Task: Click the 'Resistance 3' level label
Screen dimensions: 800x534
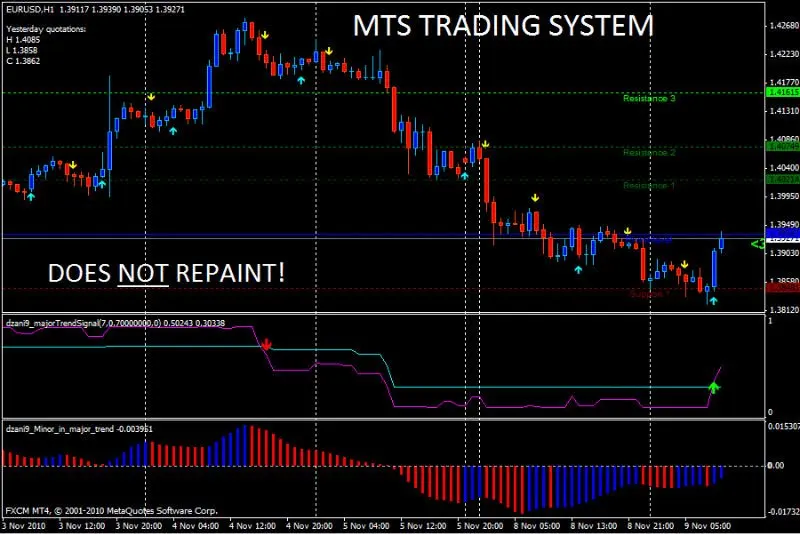Action: [x=649, y=98]
